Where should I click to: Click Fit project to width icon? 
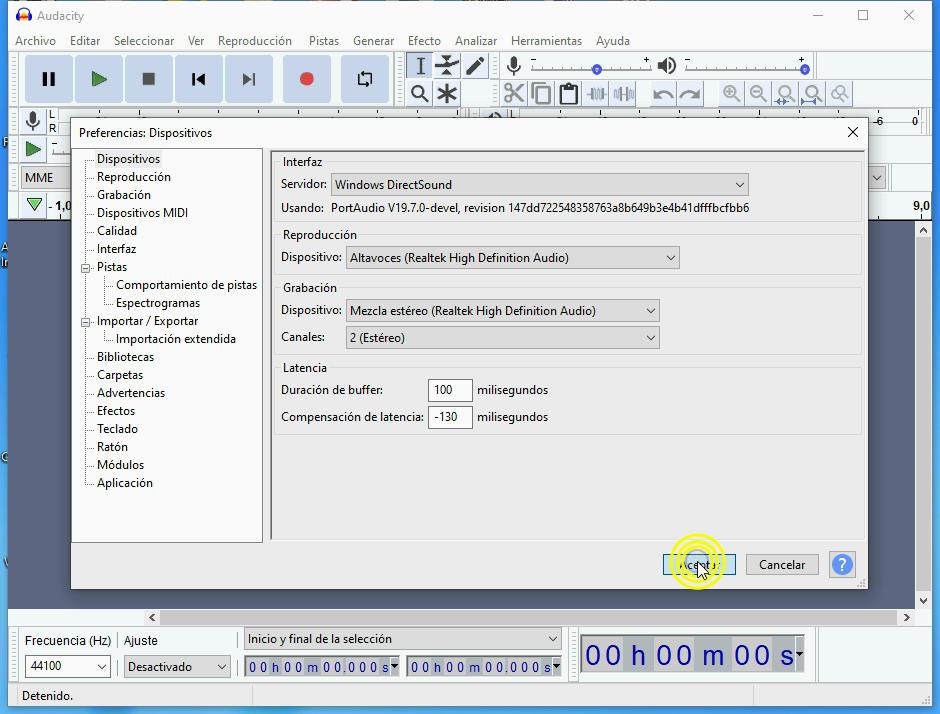coord(812,94)
